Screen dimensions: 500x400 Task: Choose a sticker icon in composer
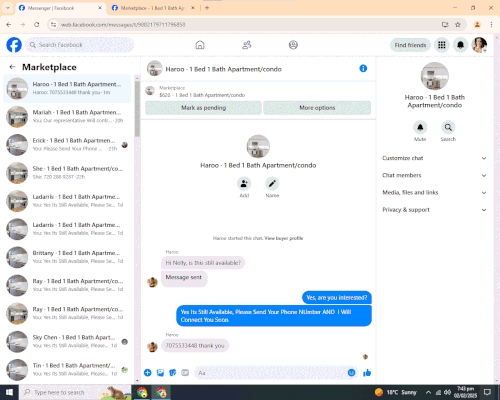coord(173,373)
